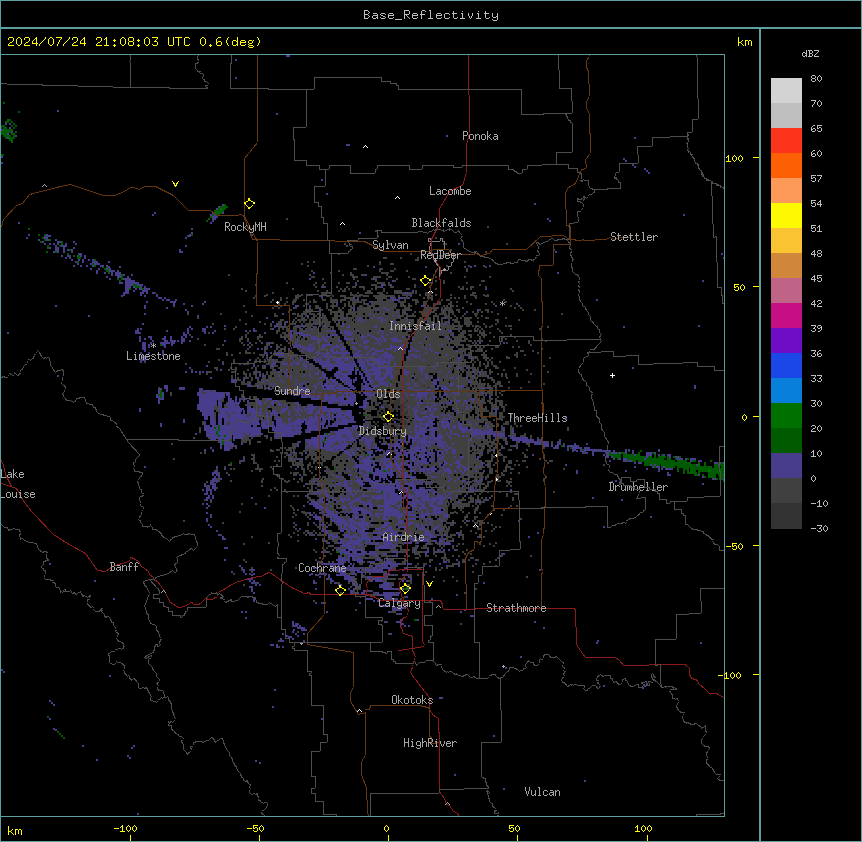Click the green radar echo band near Drumheller
Image resolution: width=862 pixels, height=842 pixels.
(x=667, y=463)
